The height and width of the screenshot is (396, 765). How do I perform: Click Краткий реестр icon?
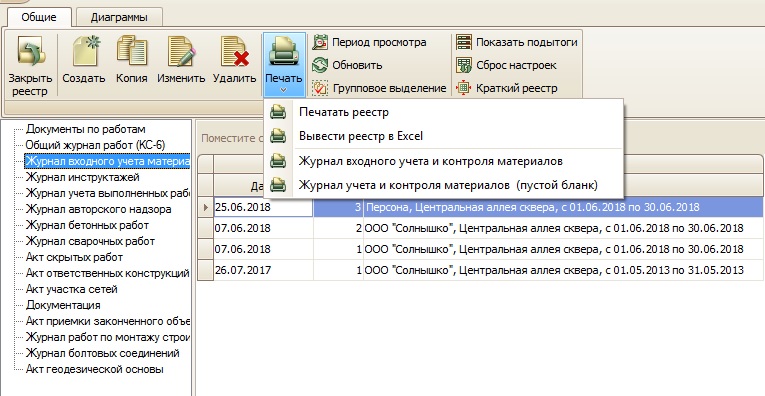click(x=463, y=88)
